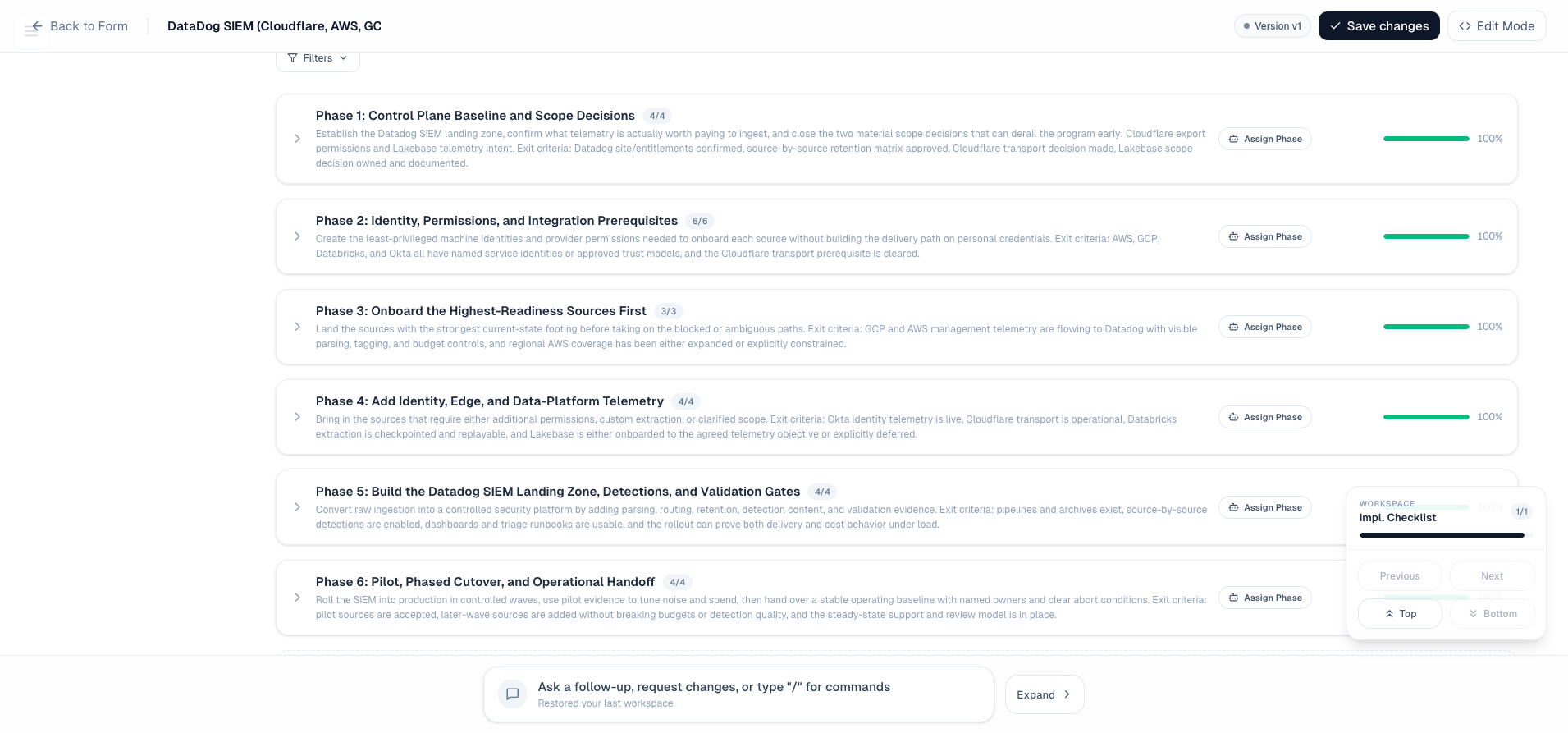Expand Phase 2 Identity, Permissions chevron
1568x733 pixels.
point(297,236)
